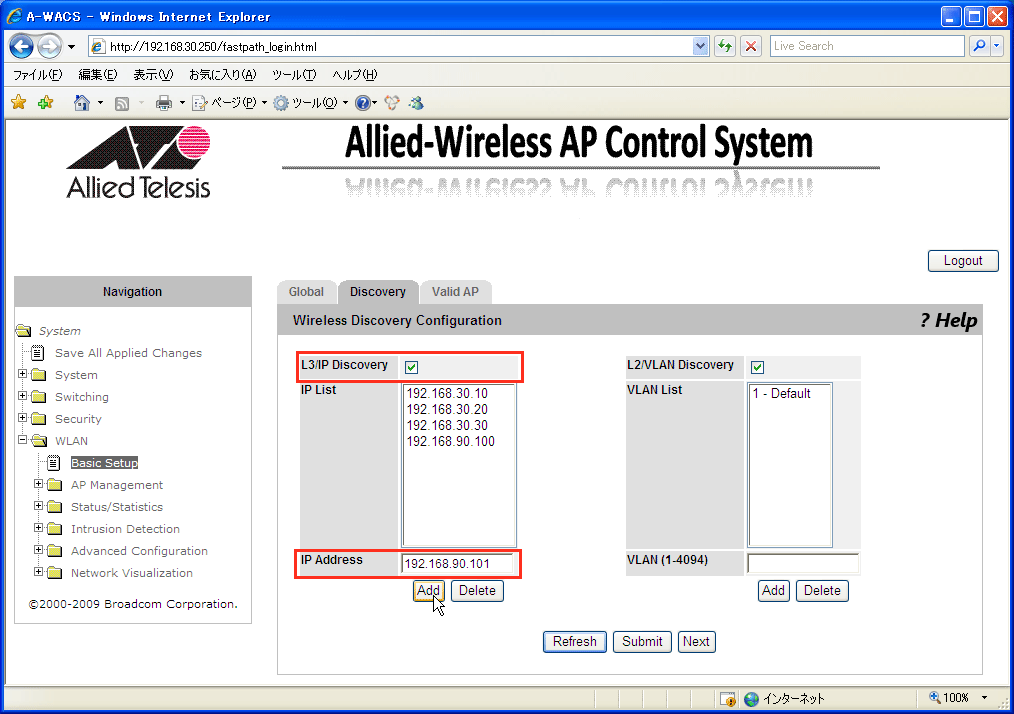Open the ? Help link
The image size is (1014, 714).
[948, 320]
